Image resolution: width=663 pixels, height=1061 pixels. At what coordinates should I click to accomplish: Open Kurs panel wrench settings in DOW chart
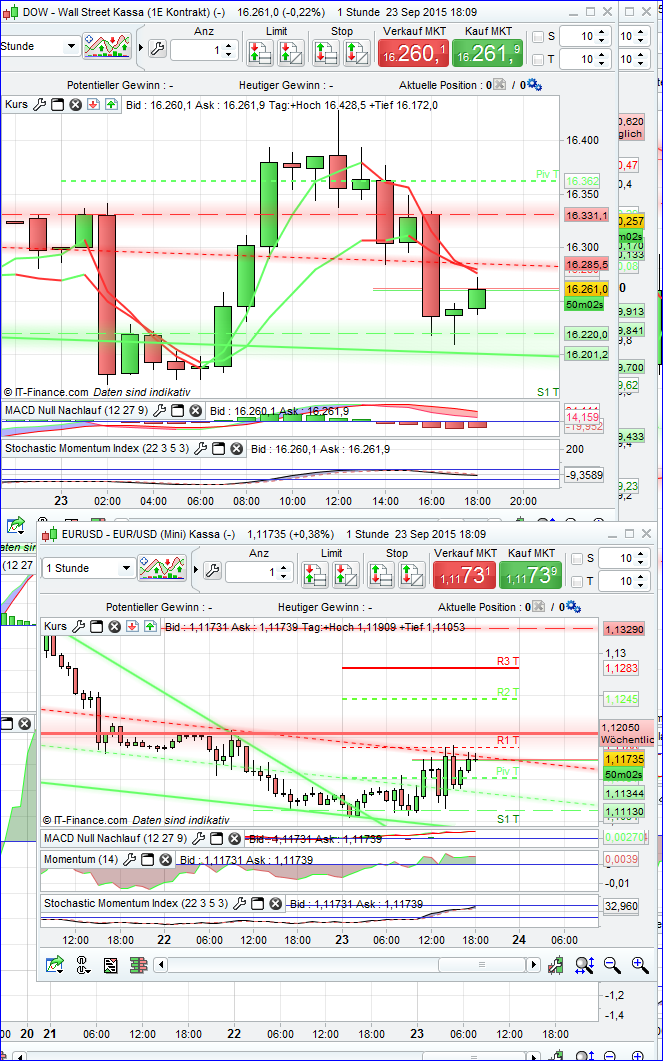[x=39, y=104]
